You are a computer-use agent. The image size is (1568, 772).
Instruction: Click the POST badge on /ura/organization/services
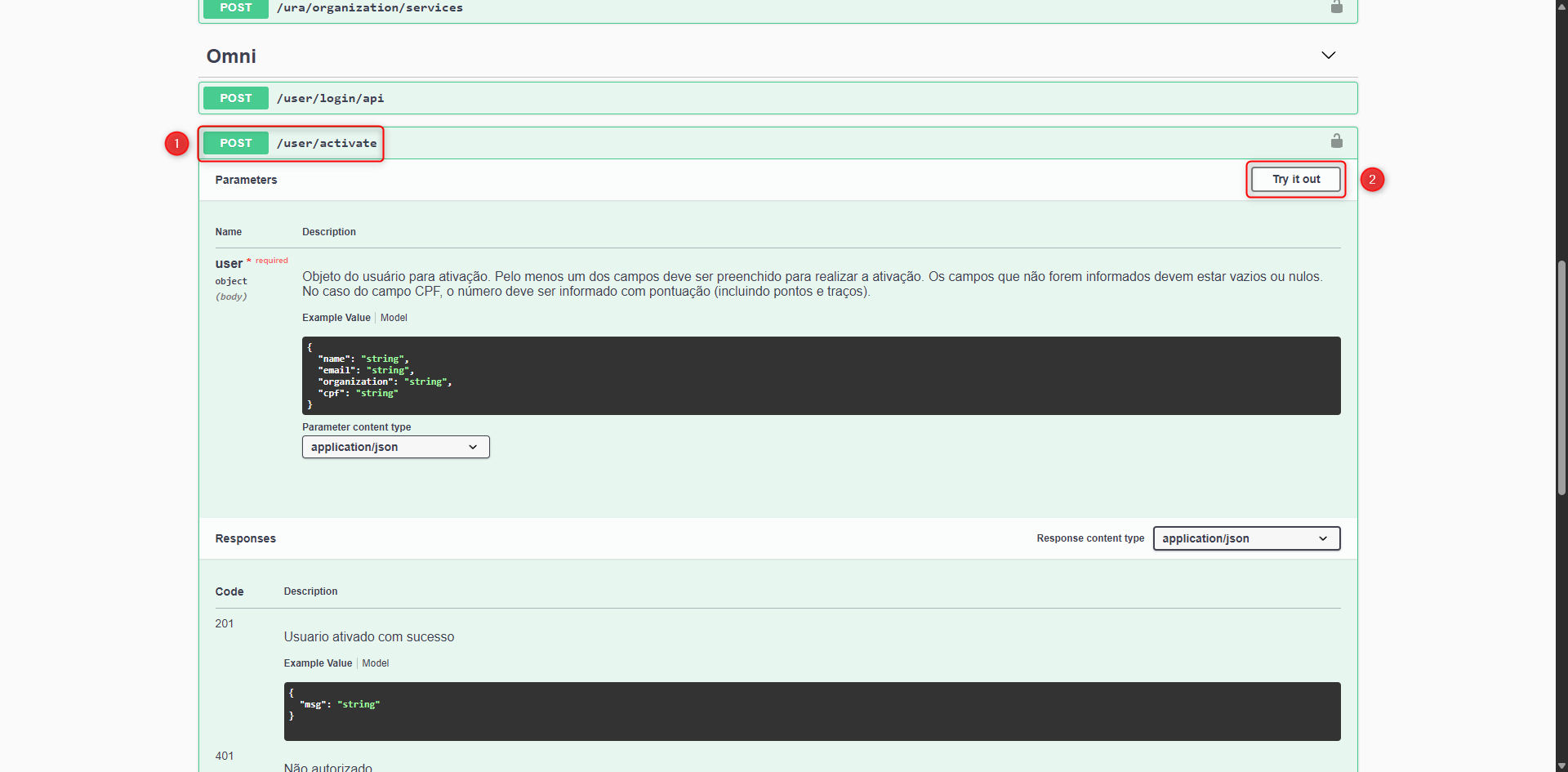tap(235, 7)
